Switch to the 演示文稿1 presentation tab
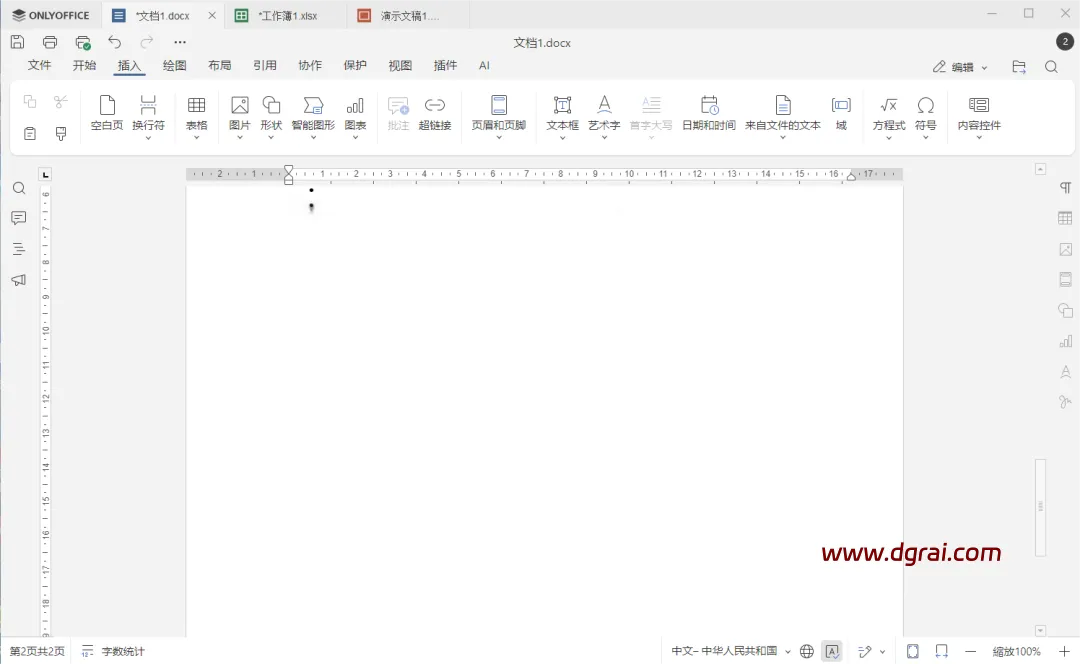Screen dimensions: 1080x664 click(x=408, y=15)
